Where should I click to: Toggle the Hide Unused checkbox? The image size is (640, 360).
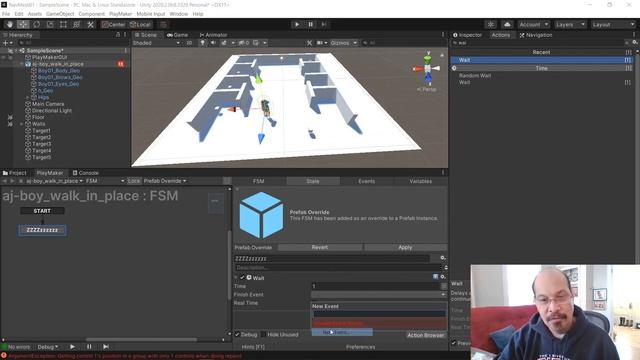click(x=263, y=334)
